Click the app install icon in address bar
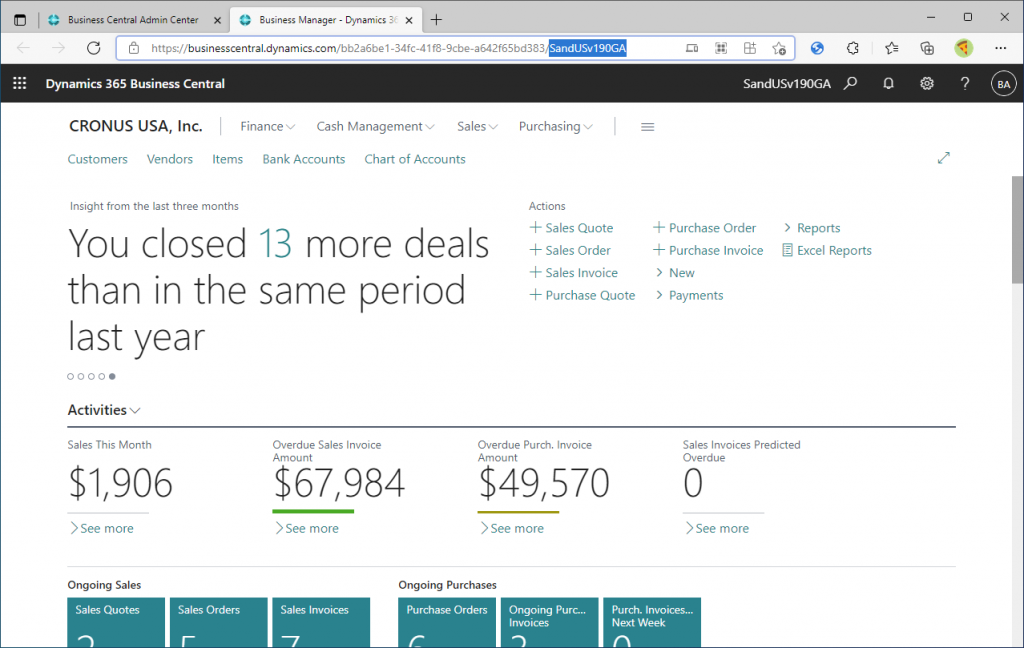 [750, 48]
